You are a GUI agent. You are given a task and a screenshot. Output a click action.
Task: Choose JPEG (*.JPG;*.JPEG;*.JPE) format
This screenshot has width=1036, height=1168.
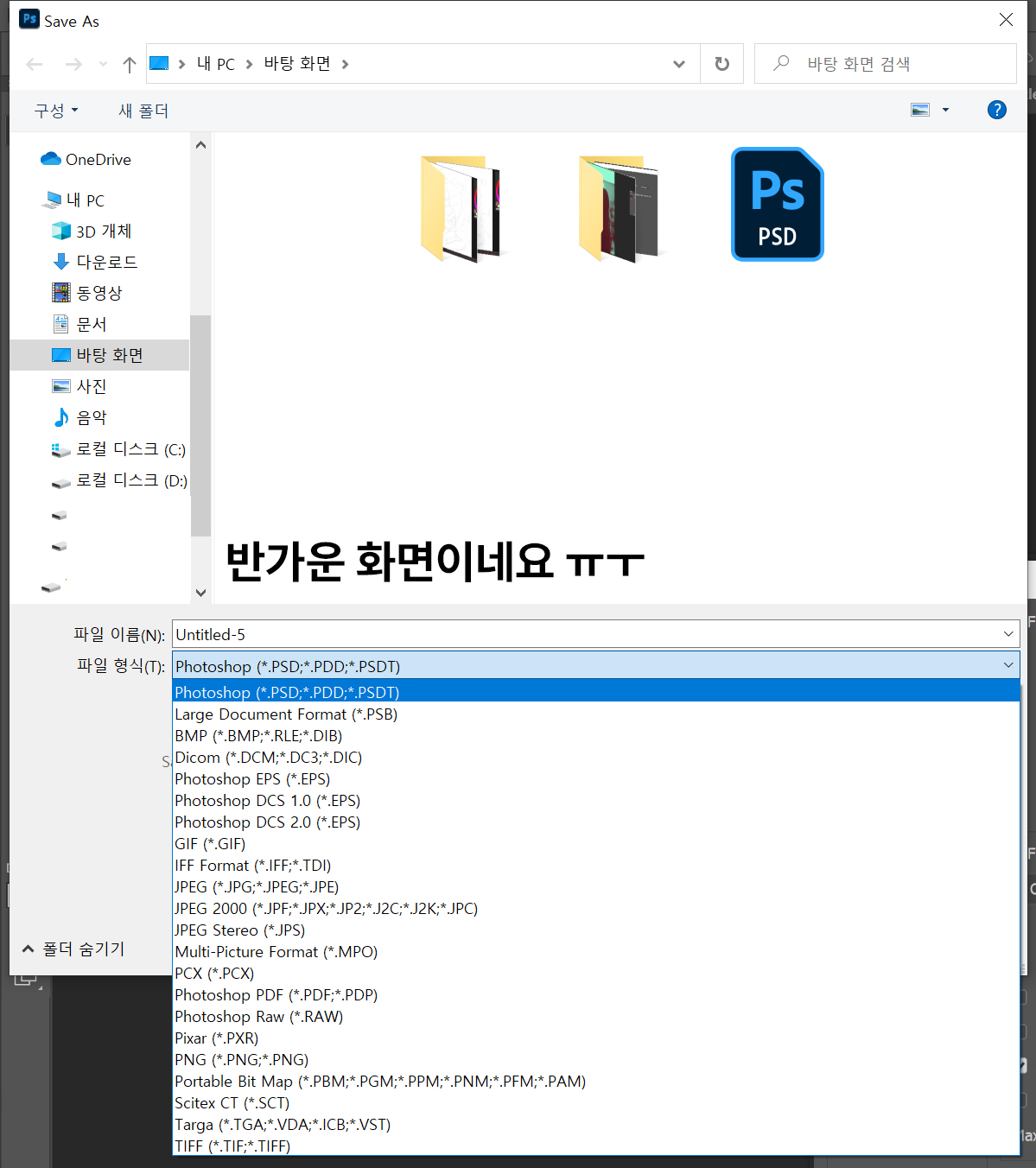(596, 887)
